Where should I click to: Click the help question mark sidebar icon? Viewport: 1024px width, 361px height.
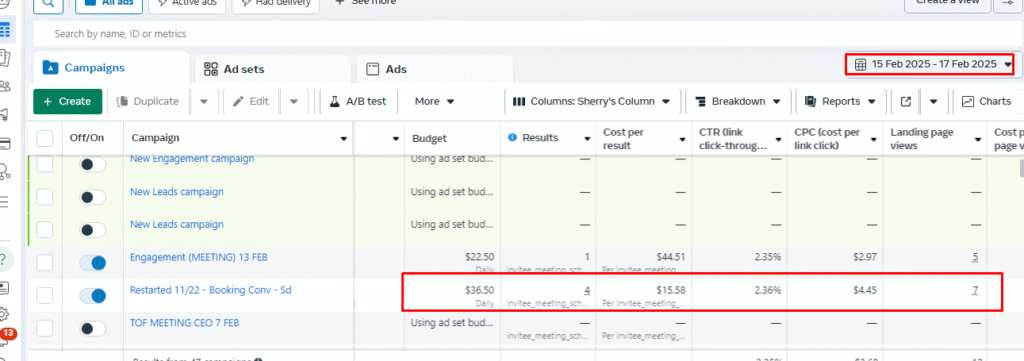(x=6, y=259)
